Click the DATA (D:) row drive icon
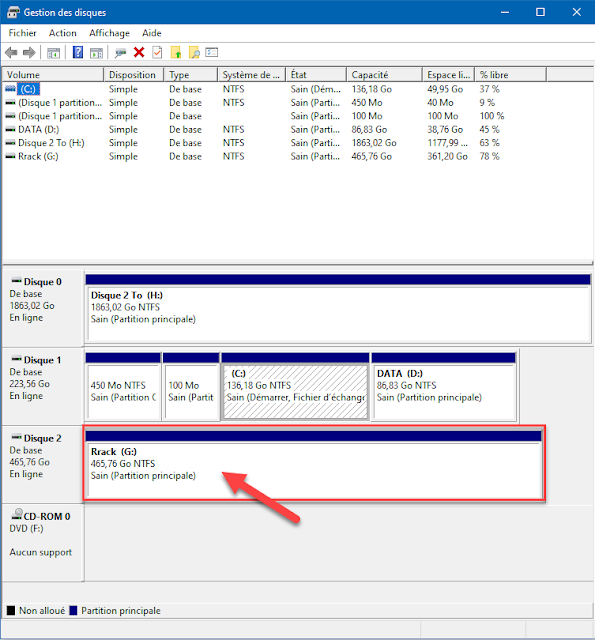Viewport: 595px width, 640px height. coord(11,129)
